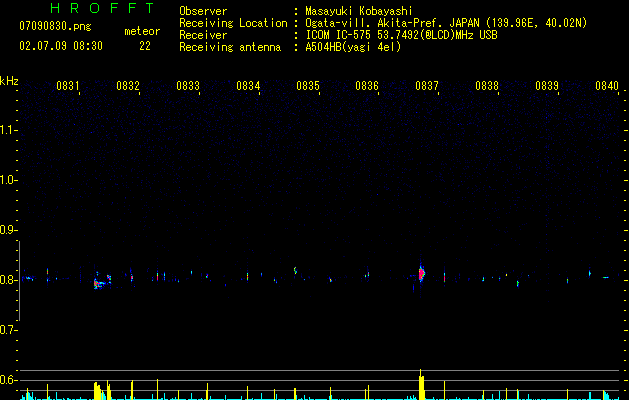Viewport: 629px width, 400px height.
Task: Click the 0.7 frequency axis label
Action: pos(8,330)
